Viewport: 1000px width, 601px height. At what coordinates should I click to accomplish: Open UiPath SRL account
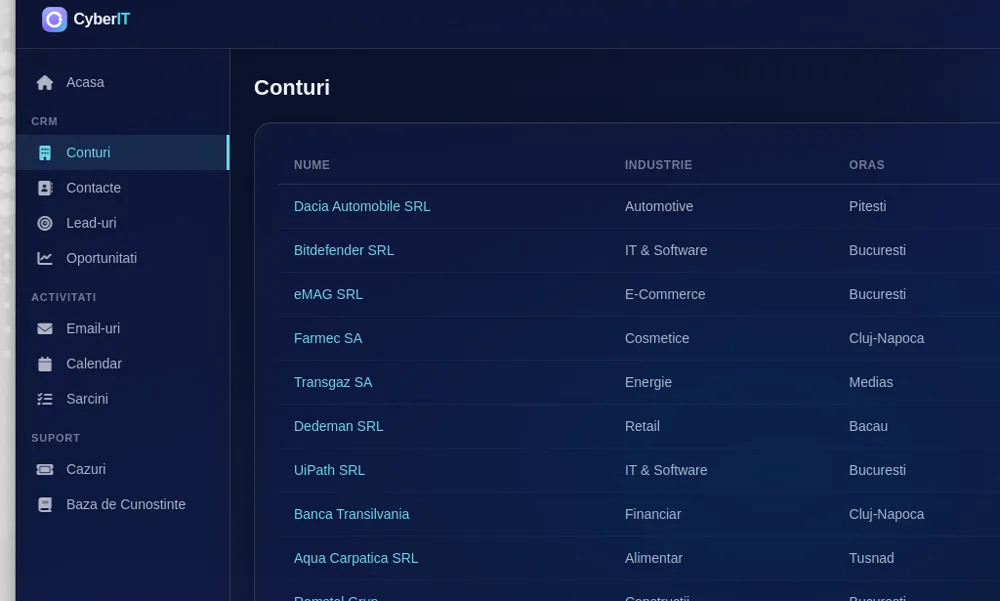click(x=329, y=470)
